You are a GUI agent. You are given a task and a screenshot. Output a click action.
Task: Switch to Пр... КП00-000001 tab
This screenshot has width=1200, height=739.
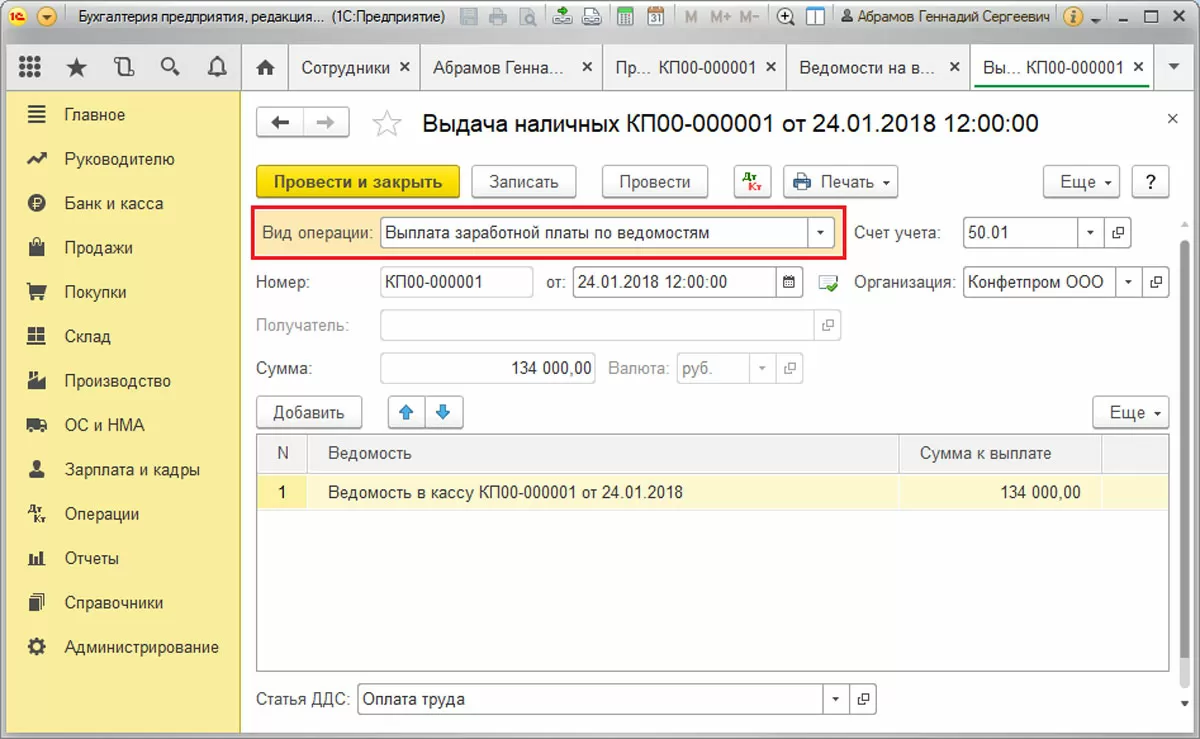point(685,67)
